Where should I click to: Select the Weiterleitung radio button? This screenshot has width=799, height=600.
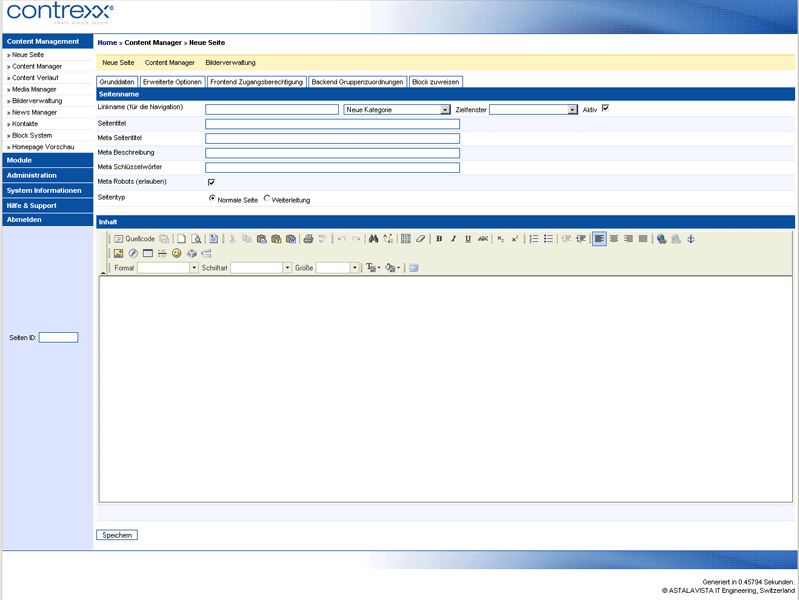pyautogui.click(x=267, y=199)
